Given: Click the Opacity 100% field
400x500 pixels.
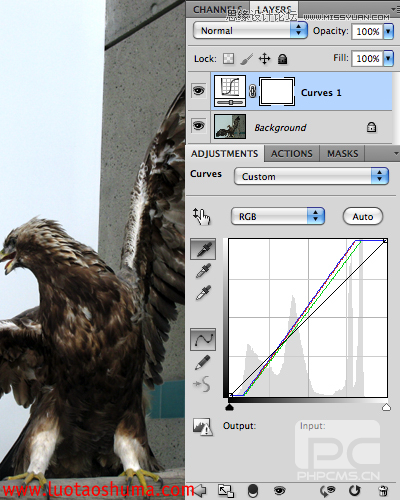Looking at the screenshot, I should tap(367, 32).
